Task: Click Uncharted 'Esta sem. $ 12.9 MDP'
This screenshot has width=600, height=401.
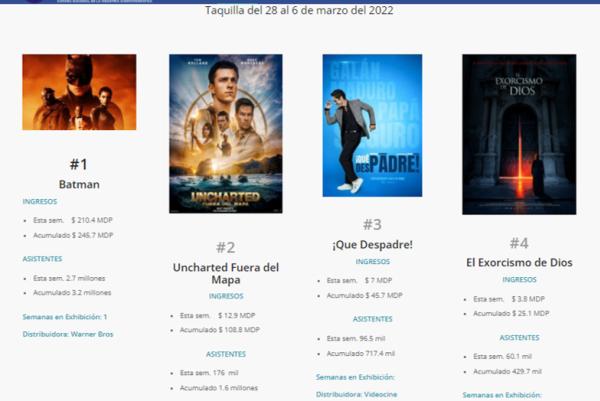Action: [217, 316]
